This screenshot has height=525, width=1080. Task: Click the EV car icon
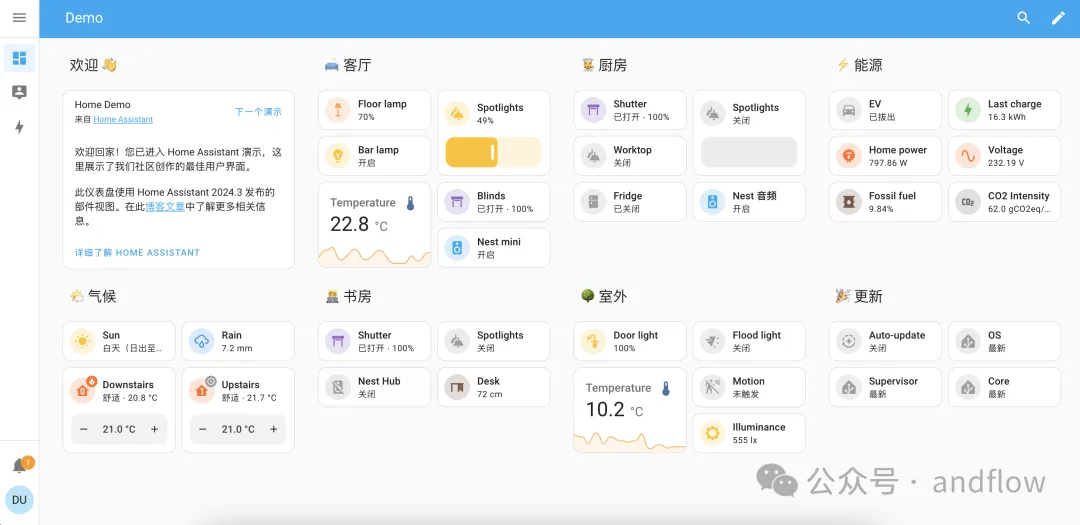click(x=849, y=110)
